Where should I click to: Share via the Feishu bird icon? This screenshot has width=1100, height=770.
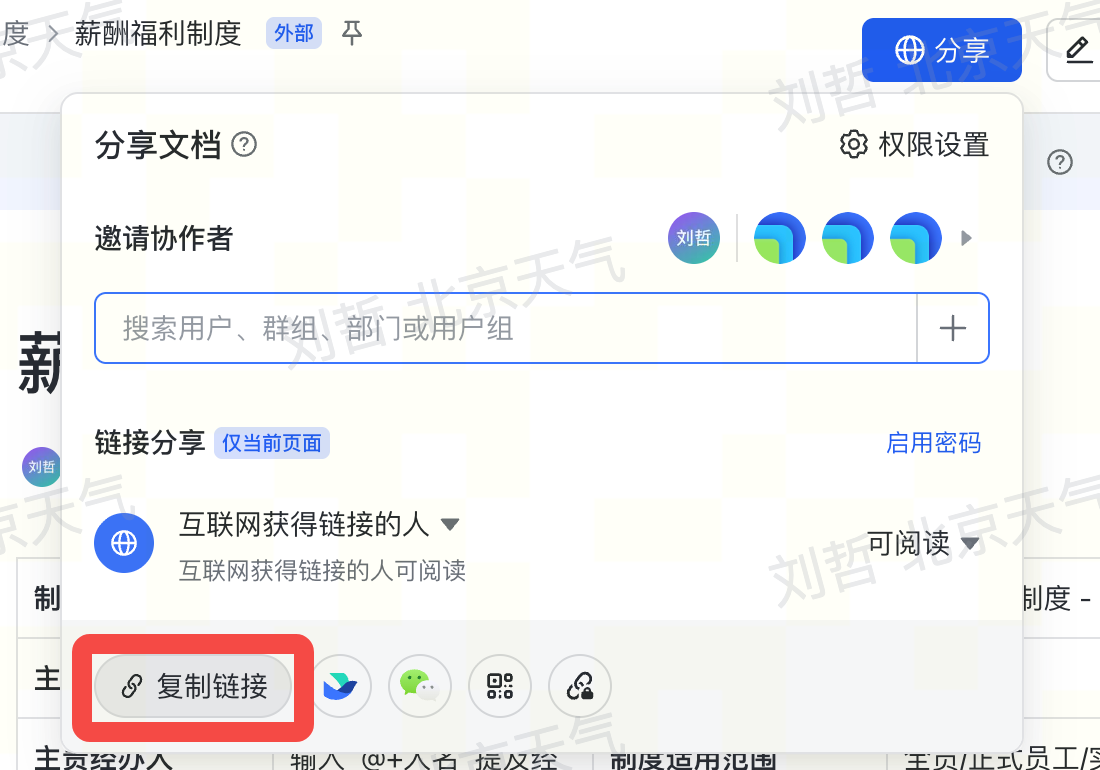click(x=340, y=686)
